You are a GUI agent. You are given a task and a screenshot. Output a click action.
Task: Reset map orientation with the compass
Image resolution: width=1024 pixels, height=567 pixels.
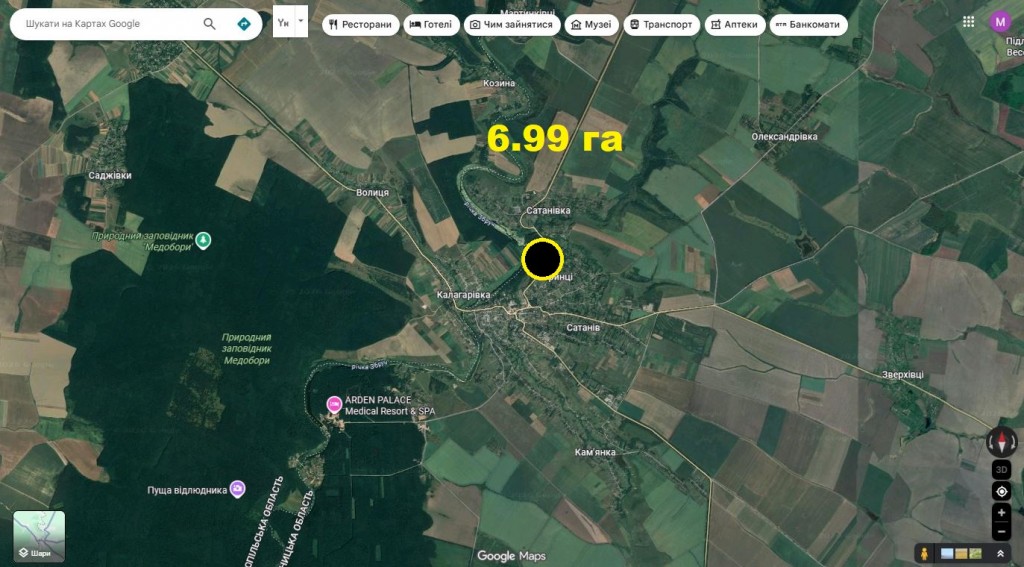coord(1001,442)
